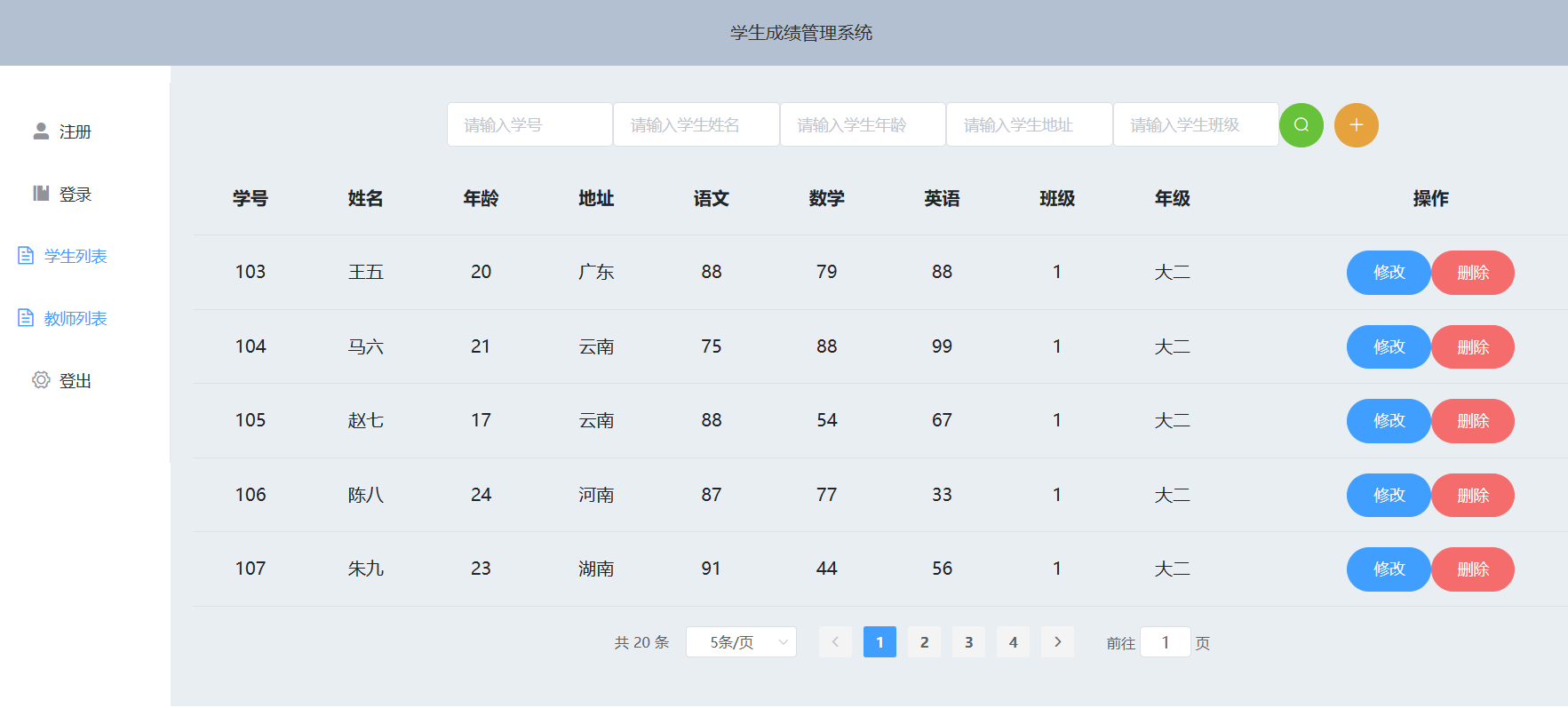Viewport: 1568px width, 708px height.
Task: Click the student name 王五
Action: point(365,273)
